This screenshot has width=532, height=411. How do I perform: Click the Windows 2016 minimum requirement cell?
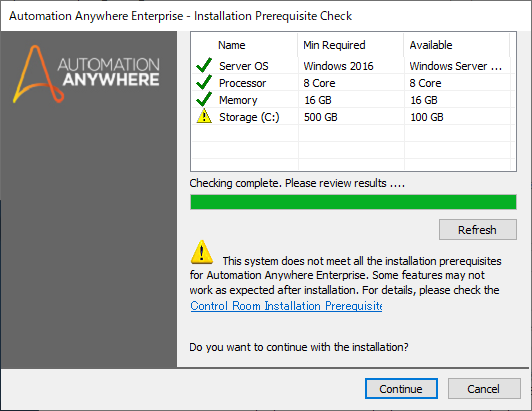point(338,66)
